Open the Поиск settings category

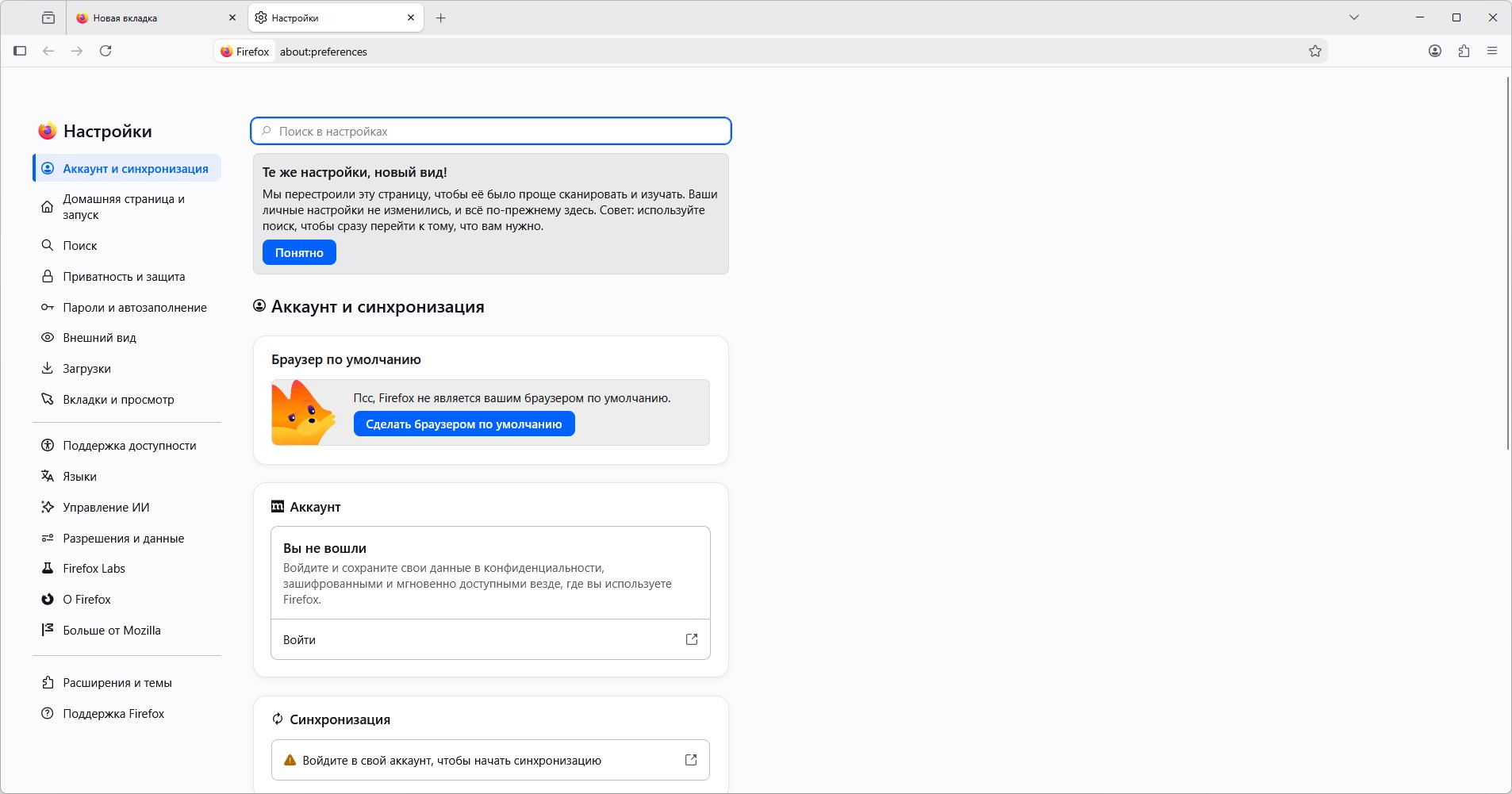(x=127, y=246)
